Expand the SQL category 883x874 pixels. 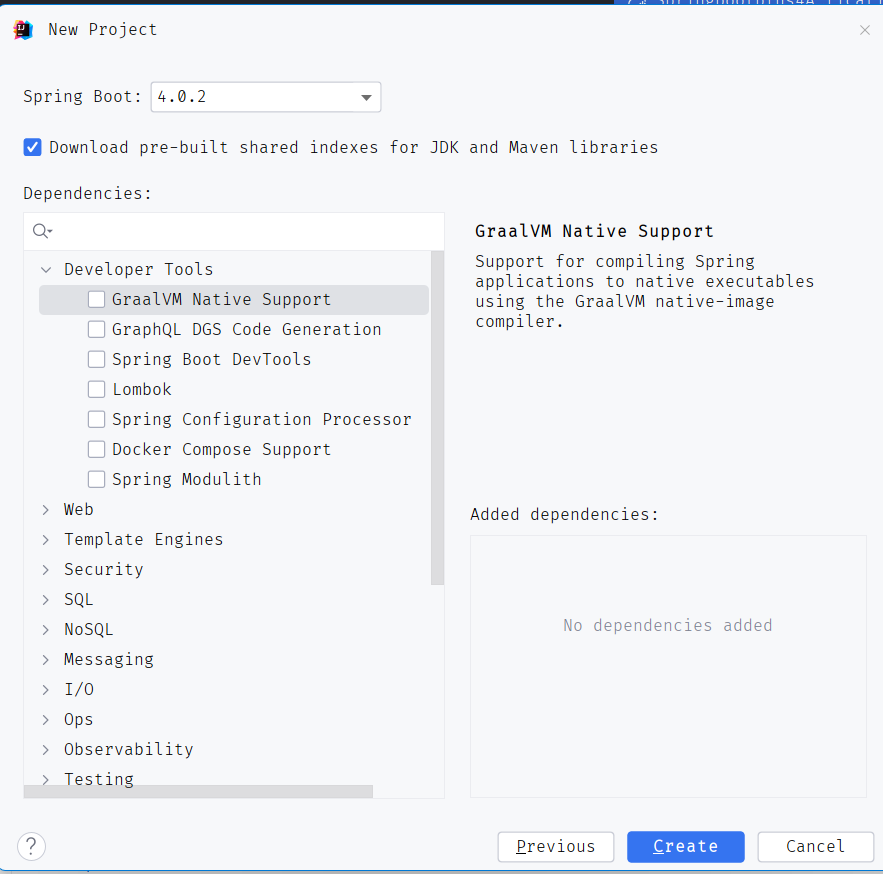46,600
